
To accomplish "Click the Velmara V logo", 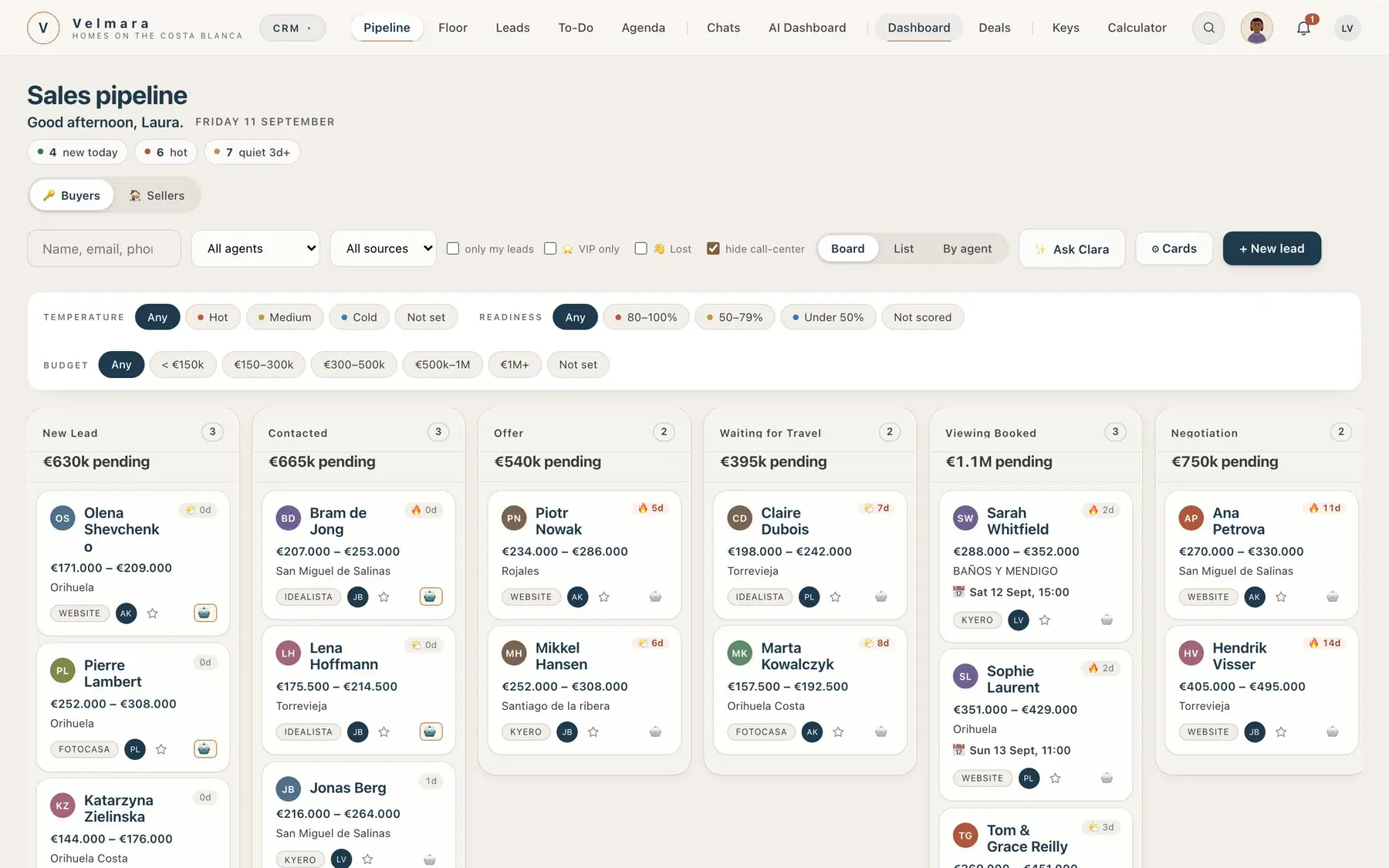I will 43,28.
